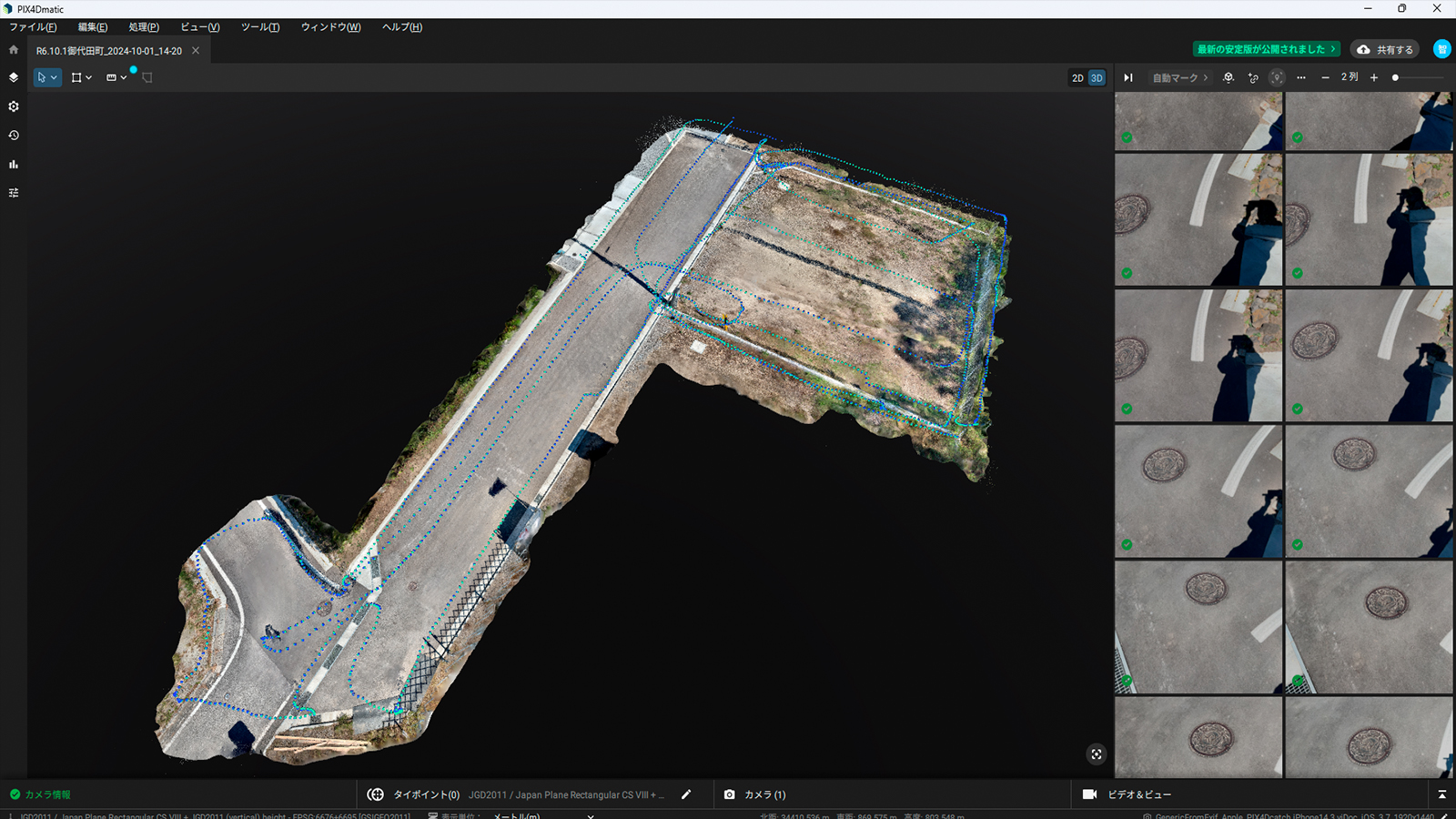This screenshot has height=819, width=1456.
Task: Open the history clock icon
Action: pos(14,136)
